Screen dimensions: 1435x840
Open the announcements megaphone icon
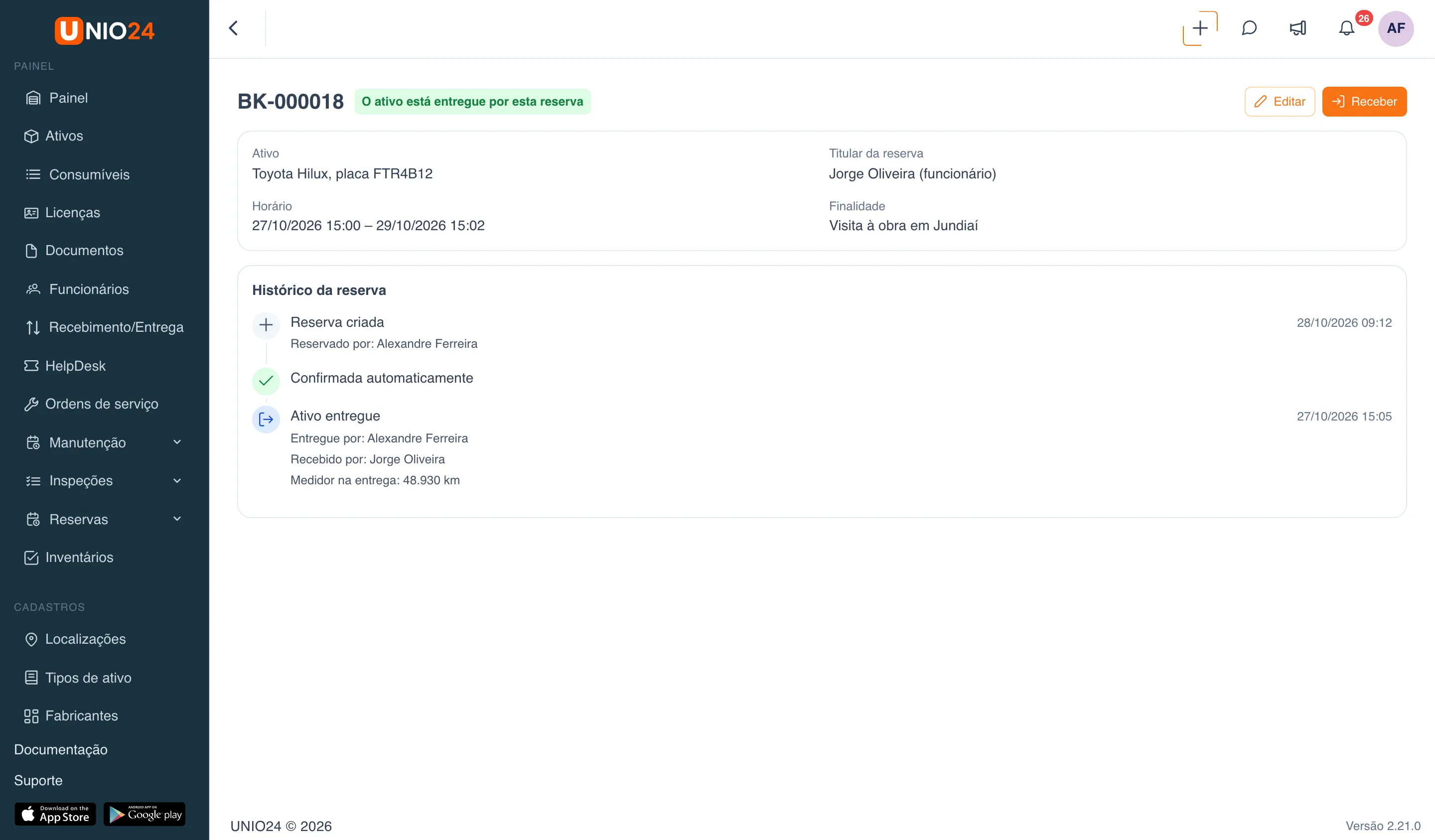1298,28
